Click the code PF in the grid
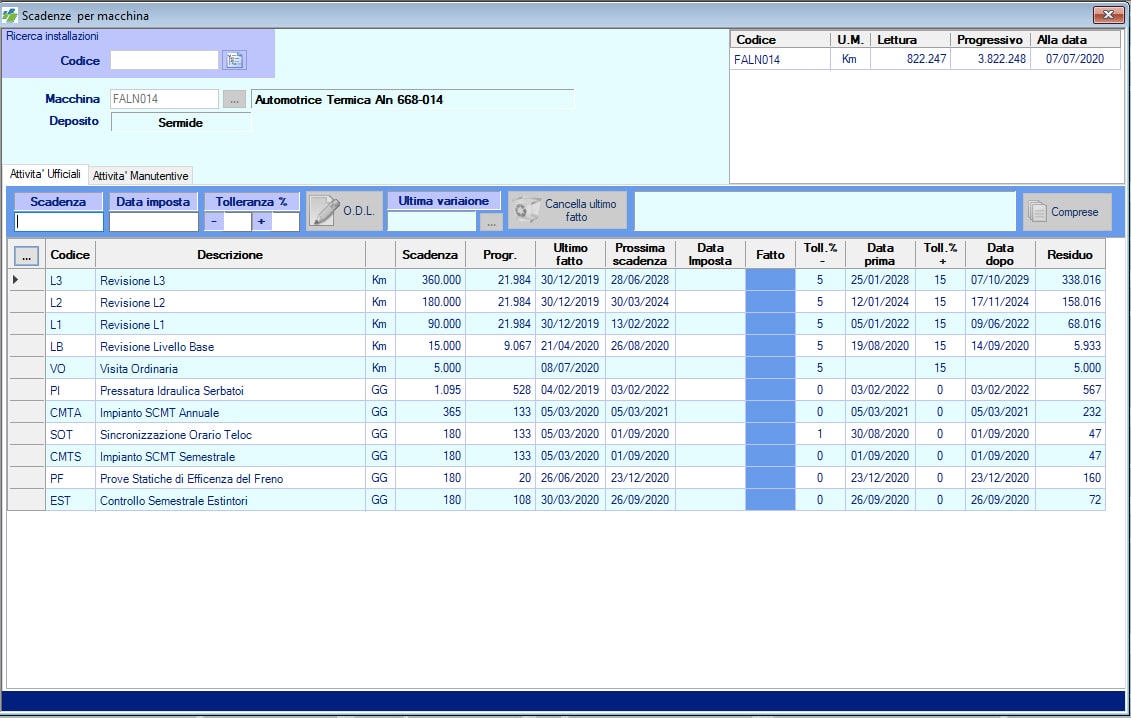The height and width of the screenshot is (718, 1131). pos(57,478)
